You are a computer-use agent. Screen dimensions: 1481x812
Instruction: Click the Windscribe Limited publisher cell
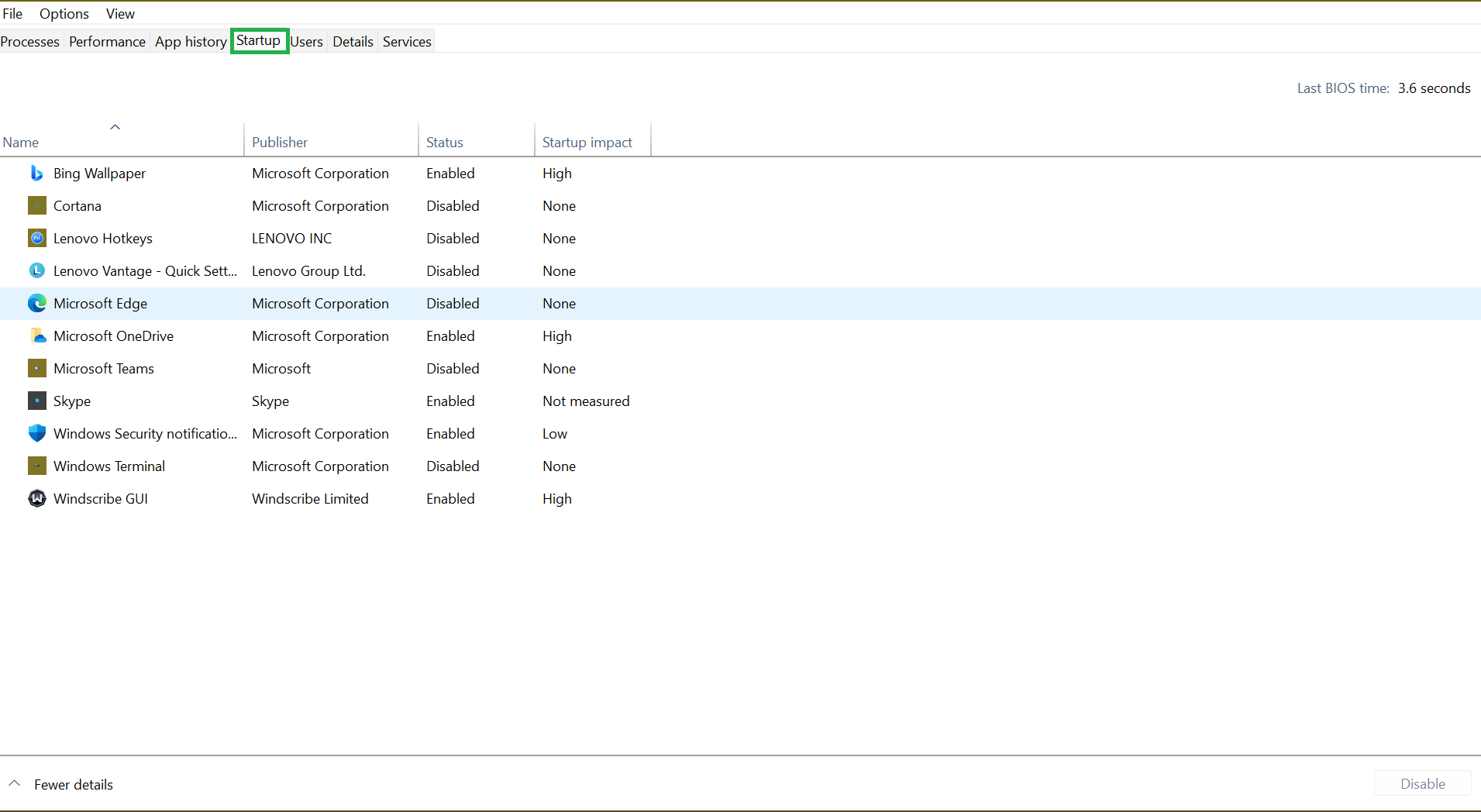point(310,498)
